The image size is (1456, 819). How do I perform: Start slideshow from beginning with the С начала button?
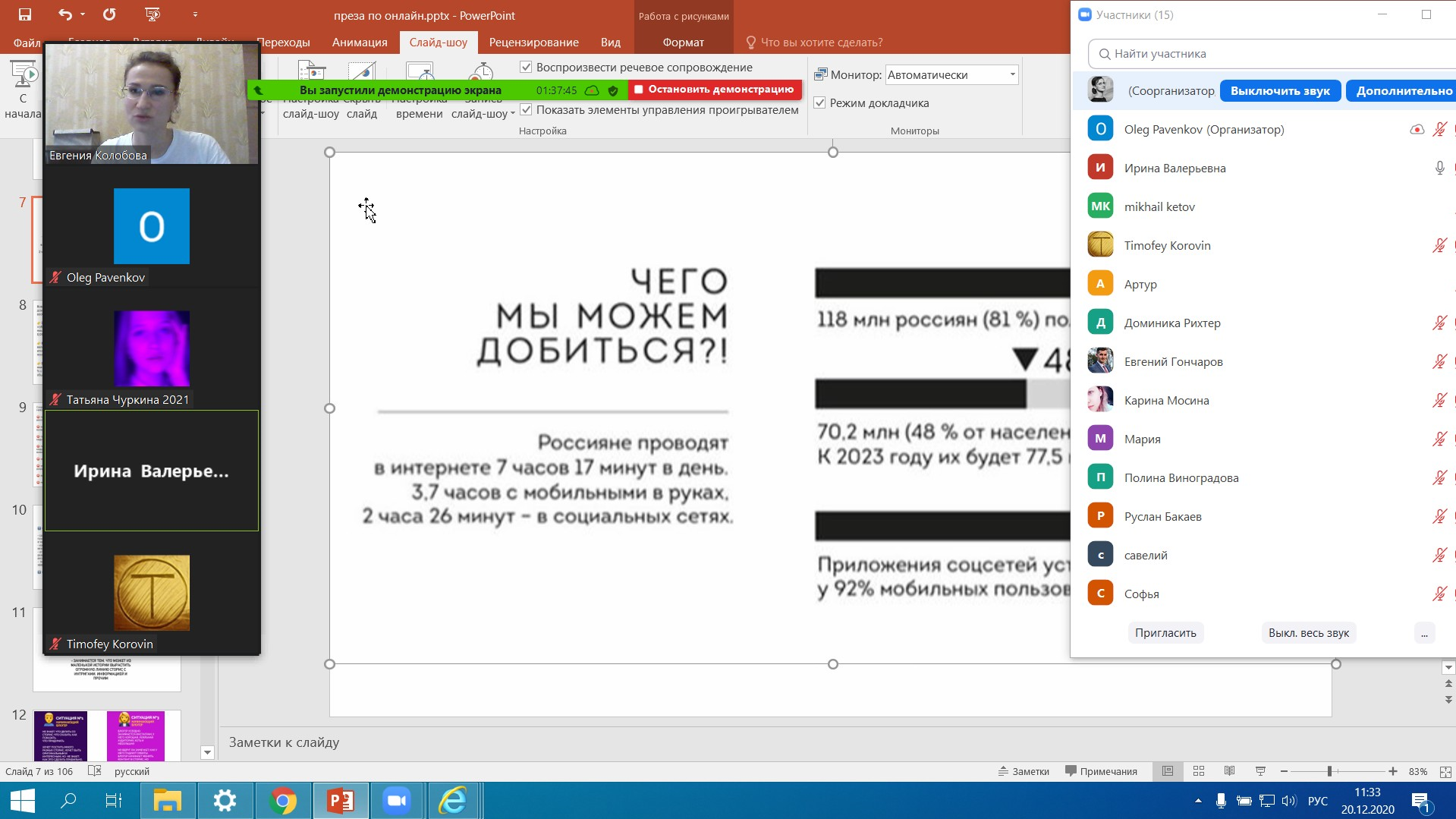[x=23, y=91]
